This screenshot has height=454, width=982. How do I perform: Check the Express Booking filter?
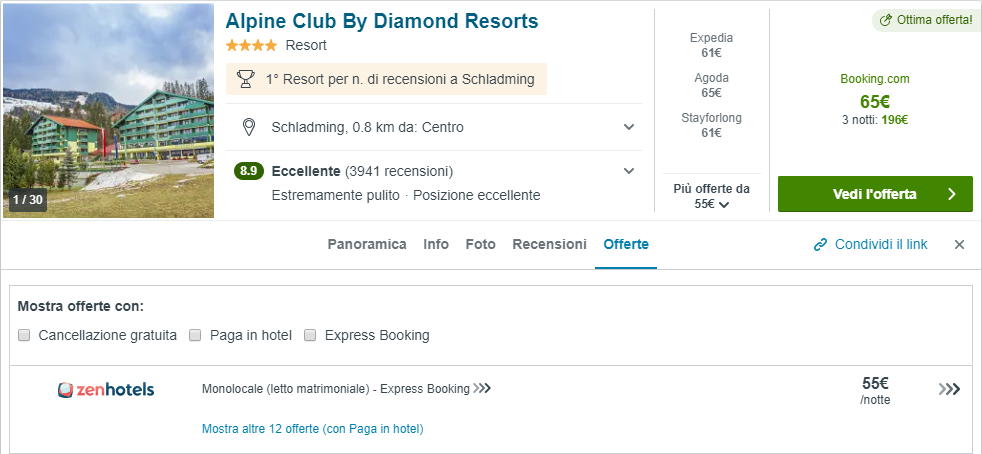coord(310,335)
